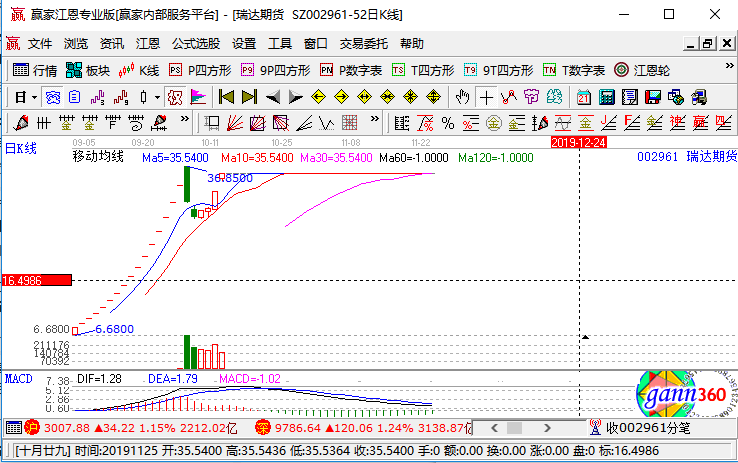Open the P数字表 number table
The height and width of the screenshot is (463, 738).
point(351,71)
